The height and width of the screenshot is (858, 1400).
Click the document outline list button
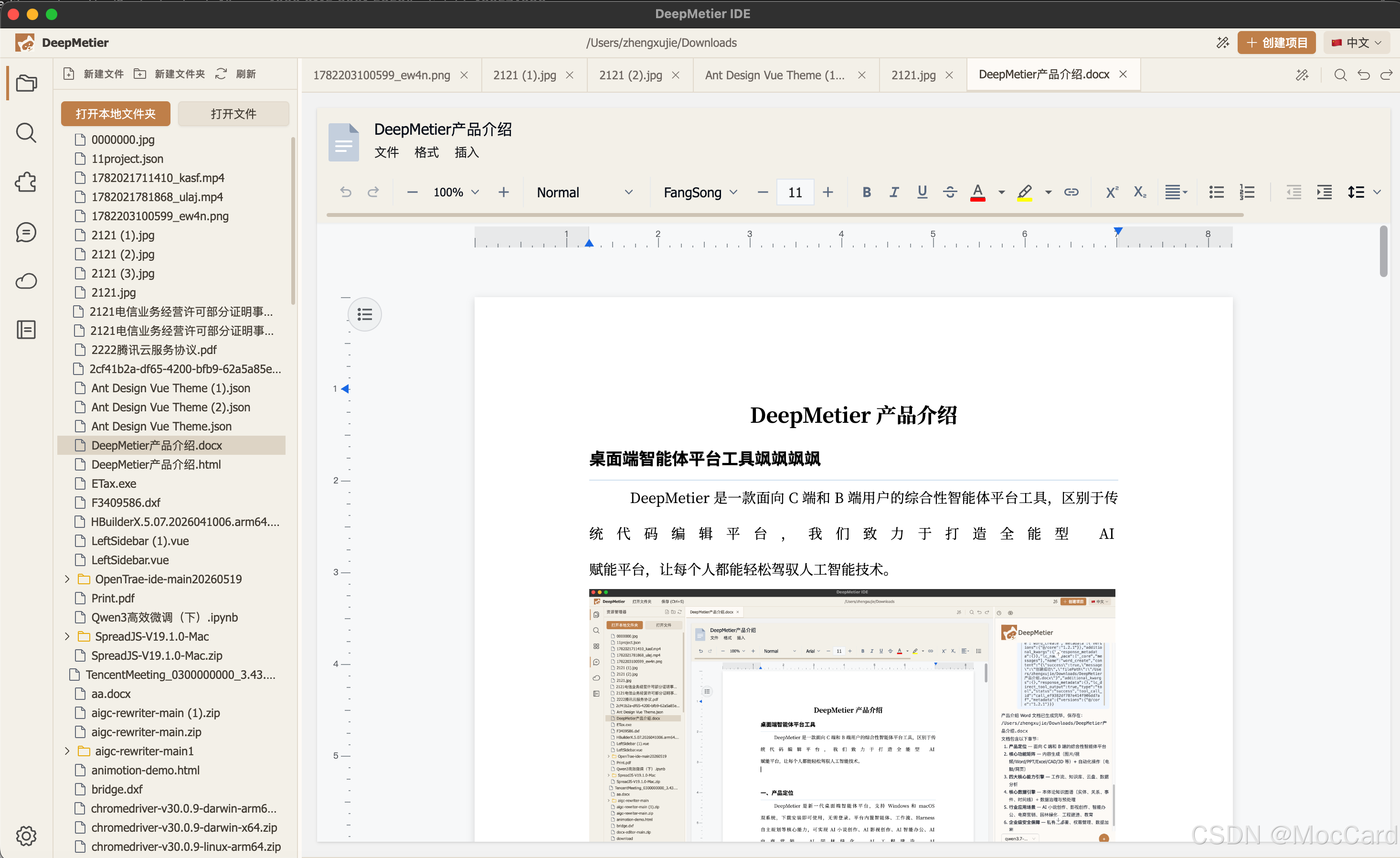point(365,314)
